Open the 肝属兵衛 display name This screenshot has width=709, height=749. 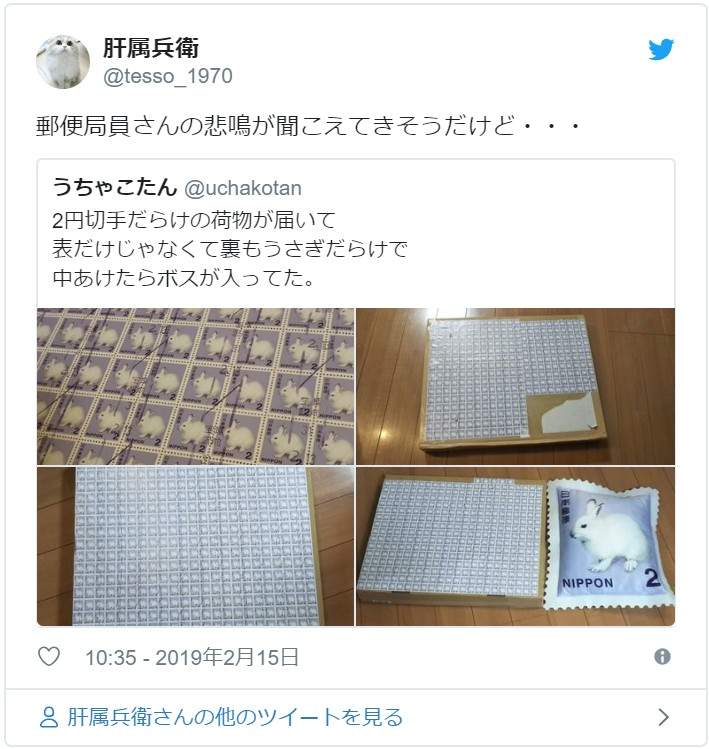pyautogui.click(x=151, y=48)
